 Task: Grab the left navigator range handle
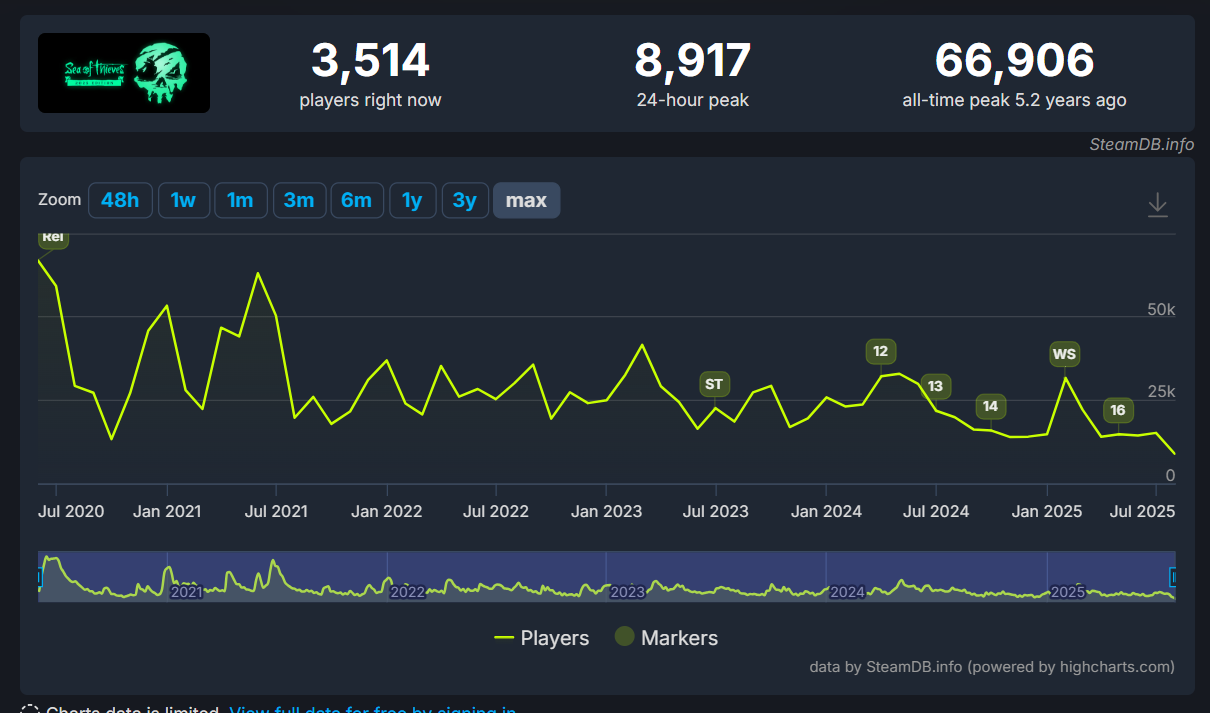tap(40, 577)
